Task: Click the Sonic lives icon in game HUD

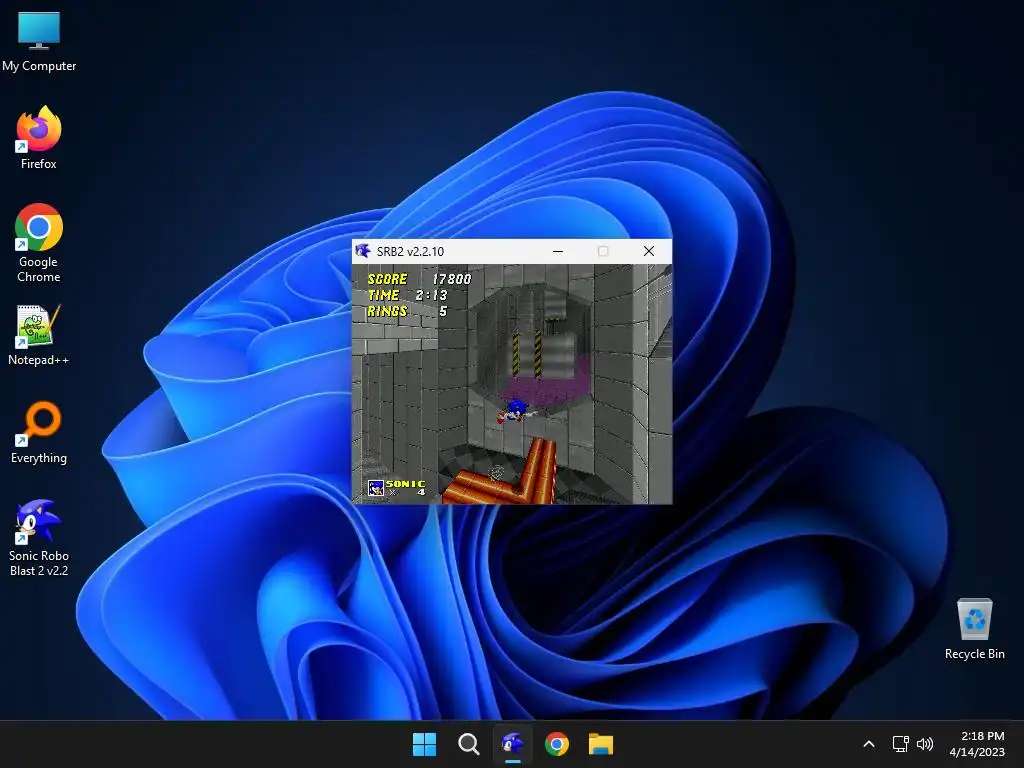Action: [x=376, y=488]
